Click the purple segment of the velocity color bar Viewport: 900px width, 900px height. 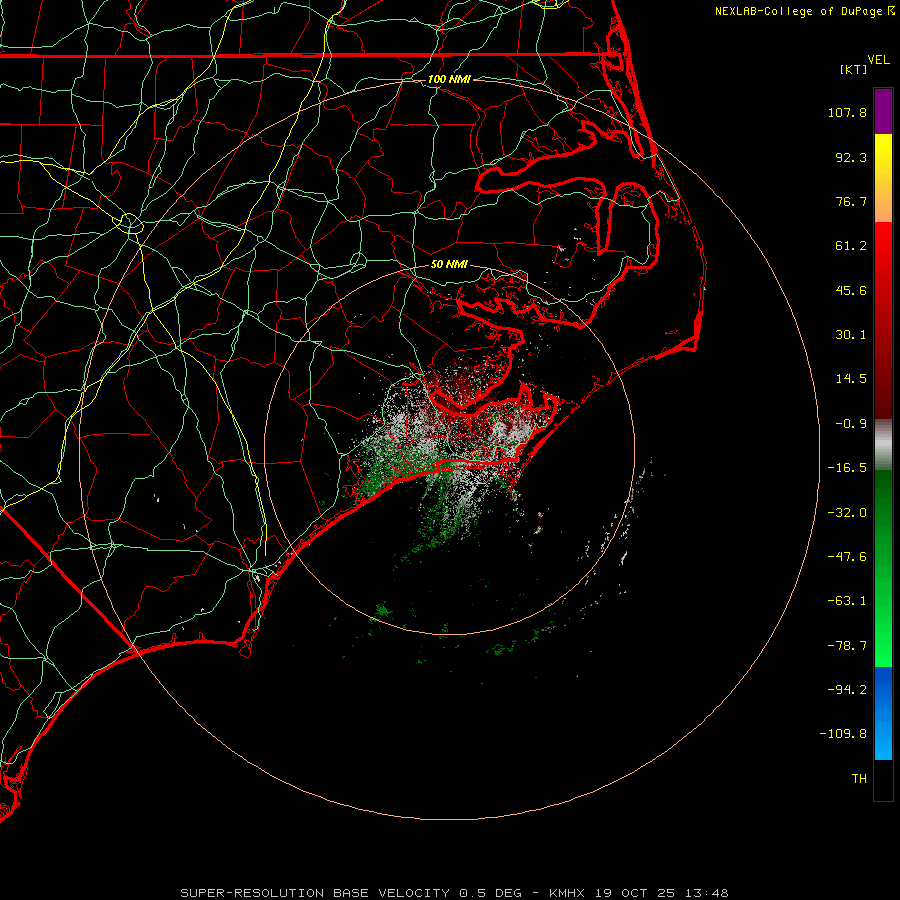pyautogui.click(x=883, y=111)
